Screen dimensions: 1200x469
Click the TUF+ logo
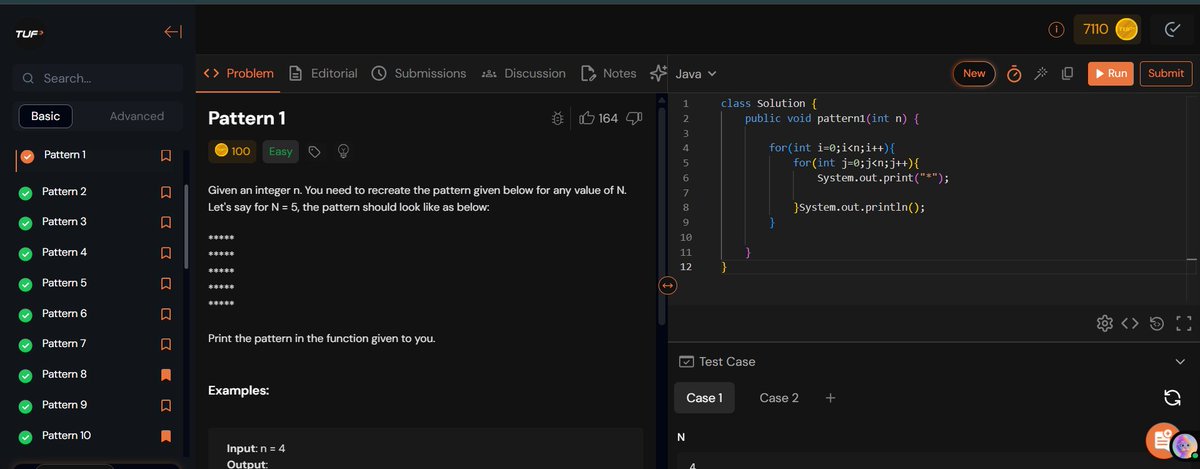29,33
